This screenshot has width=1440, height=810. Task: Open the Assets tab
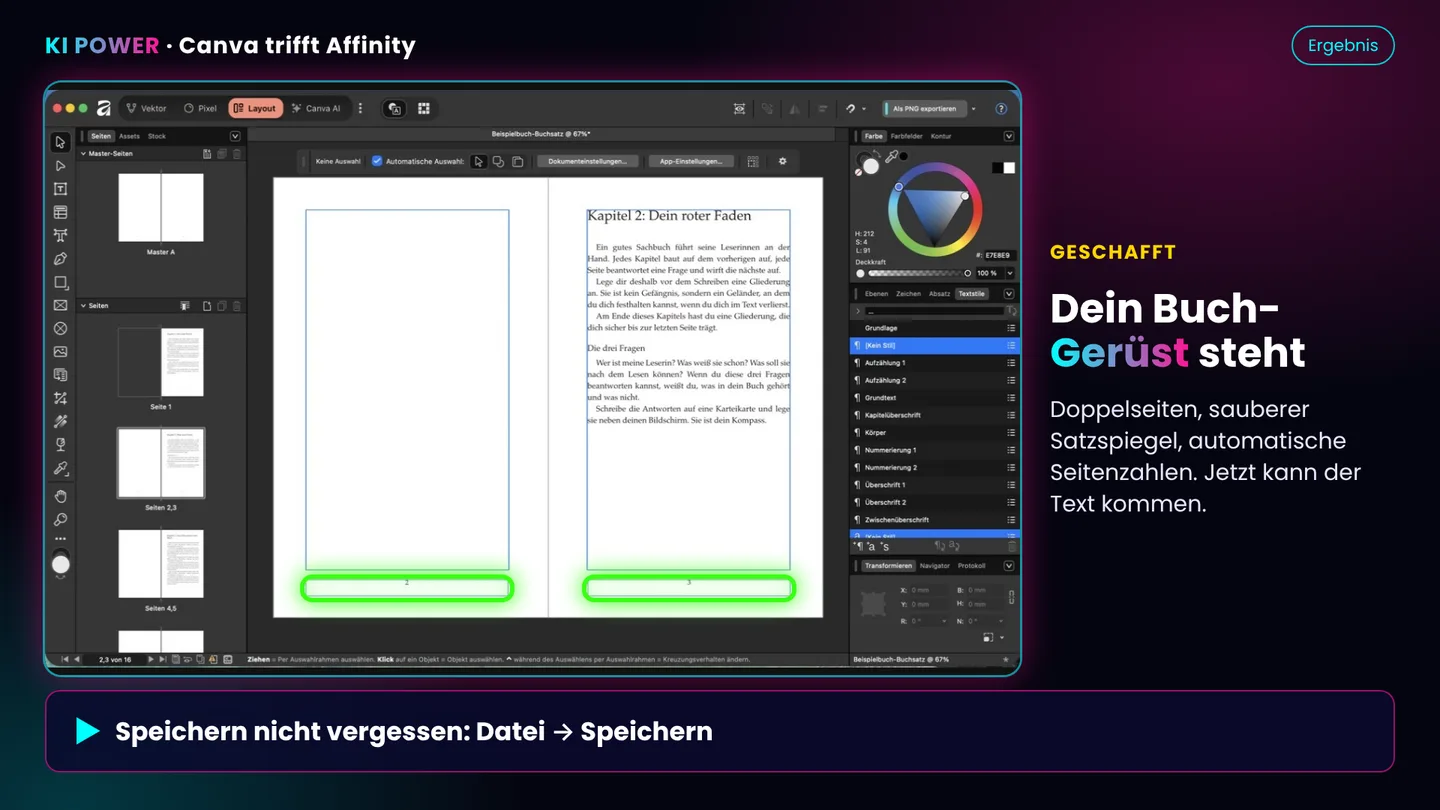[129, 136]
